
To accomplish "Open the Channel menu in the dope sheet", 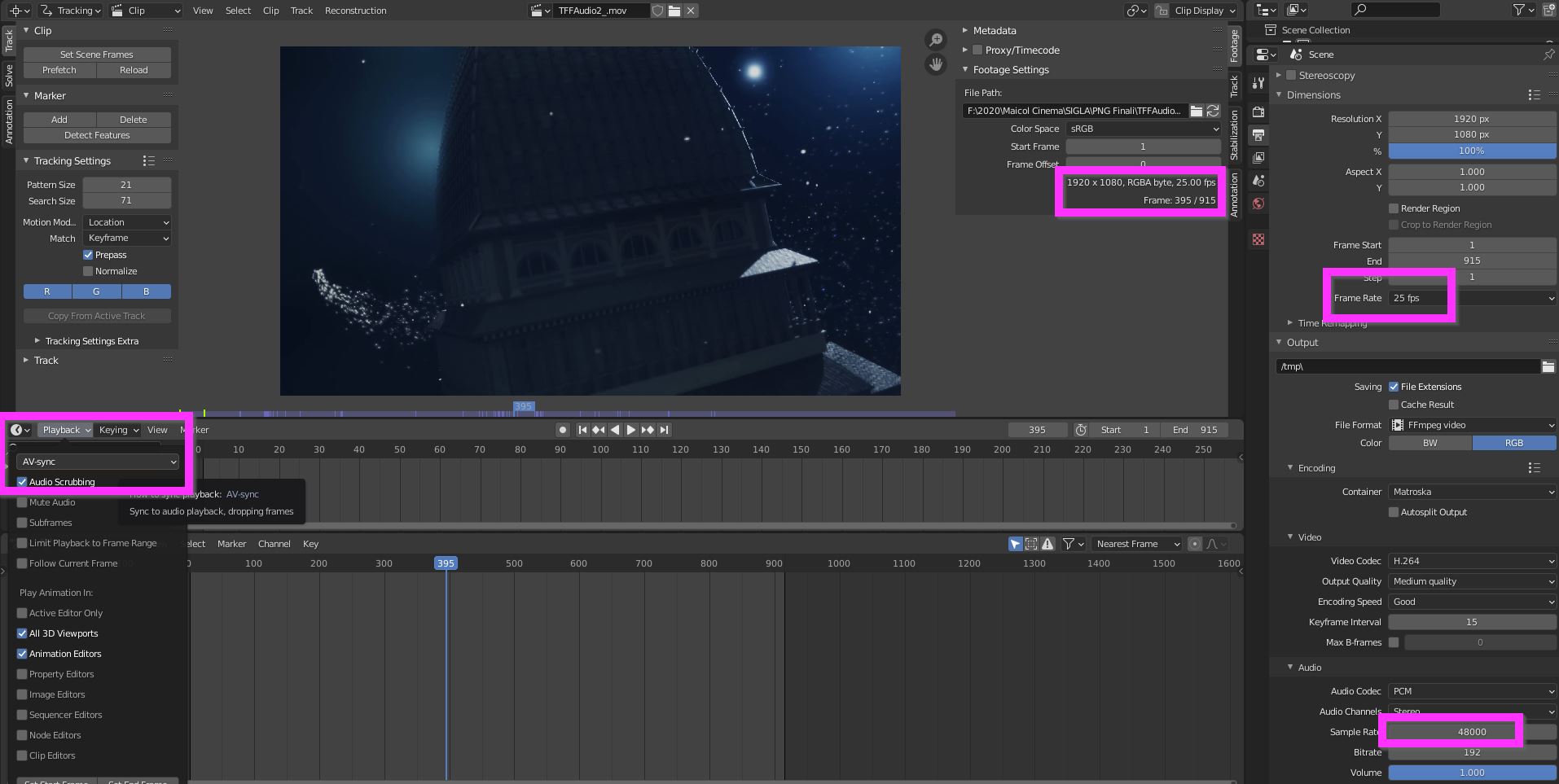I will click(274, 544).
